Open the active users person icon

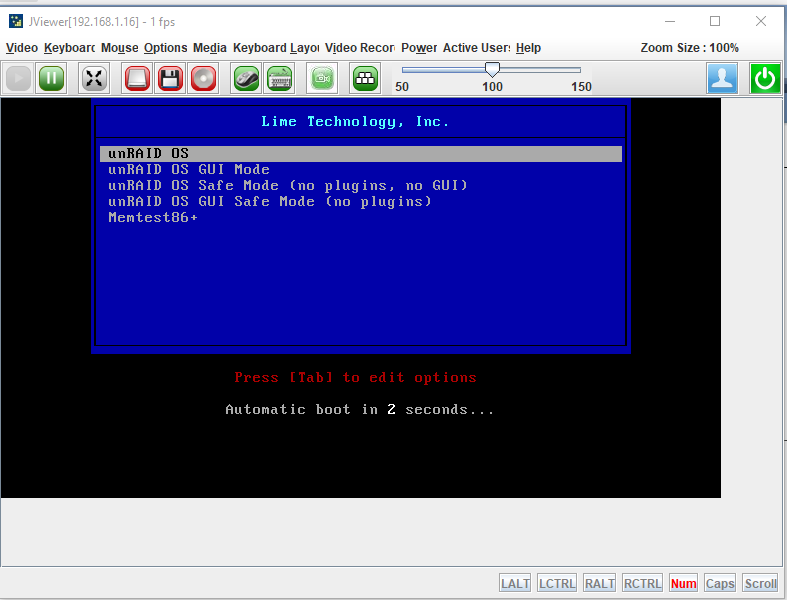[722, 78]
